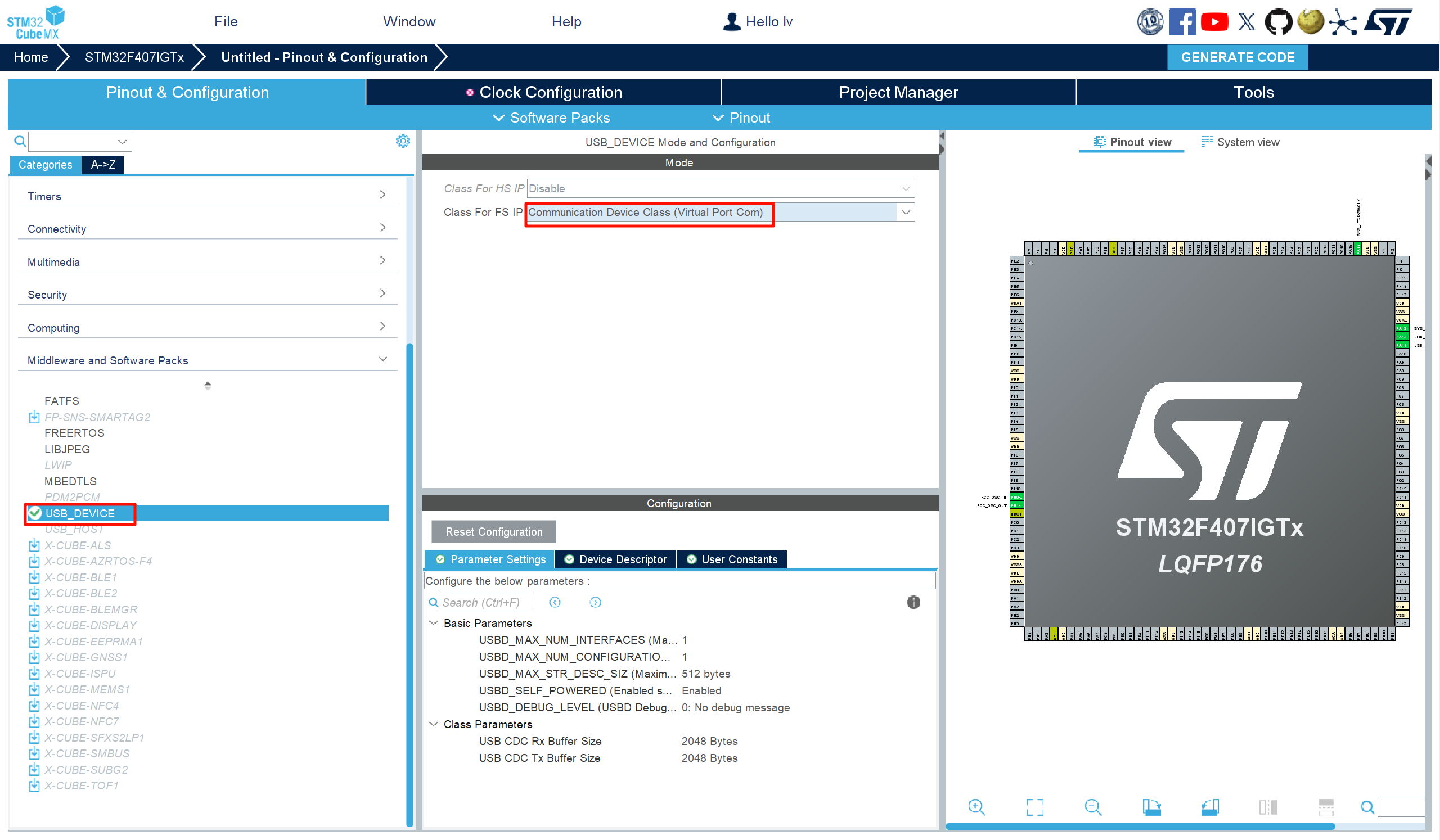Click the categories panel vertical scrollbar
1440x840 pixels.
409,584
